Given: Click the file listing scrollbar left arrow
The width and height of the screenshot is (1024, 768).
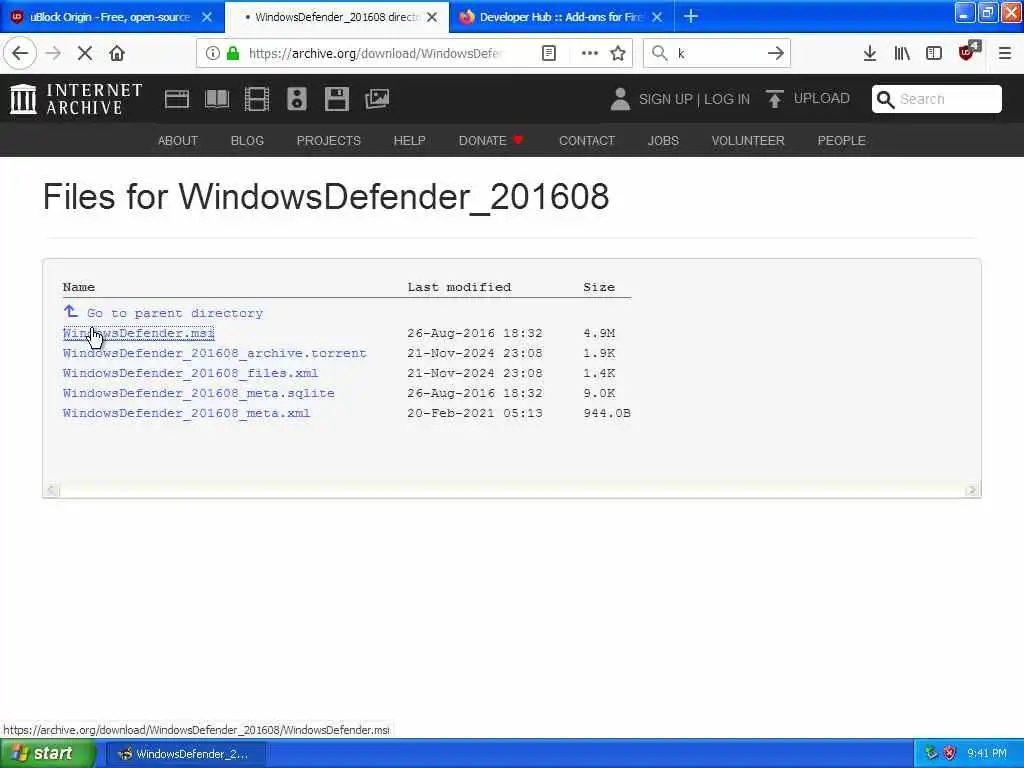Looking at the screenshot, I should tap(52, 490).
